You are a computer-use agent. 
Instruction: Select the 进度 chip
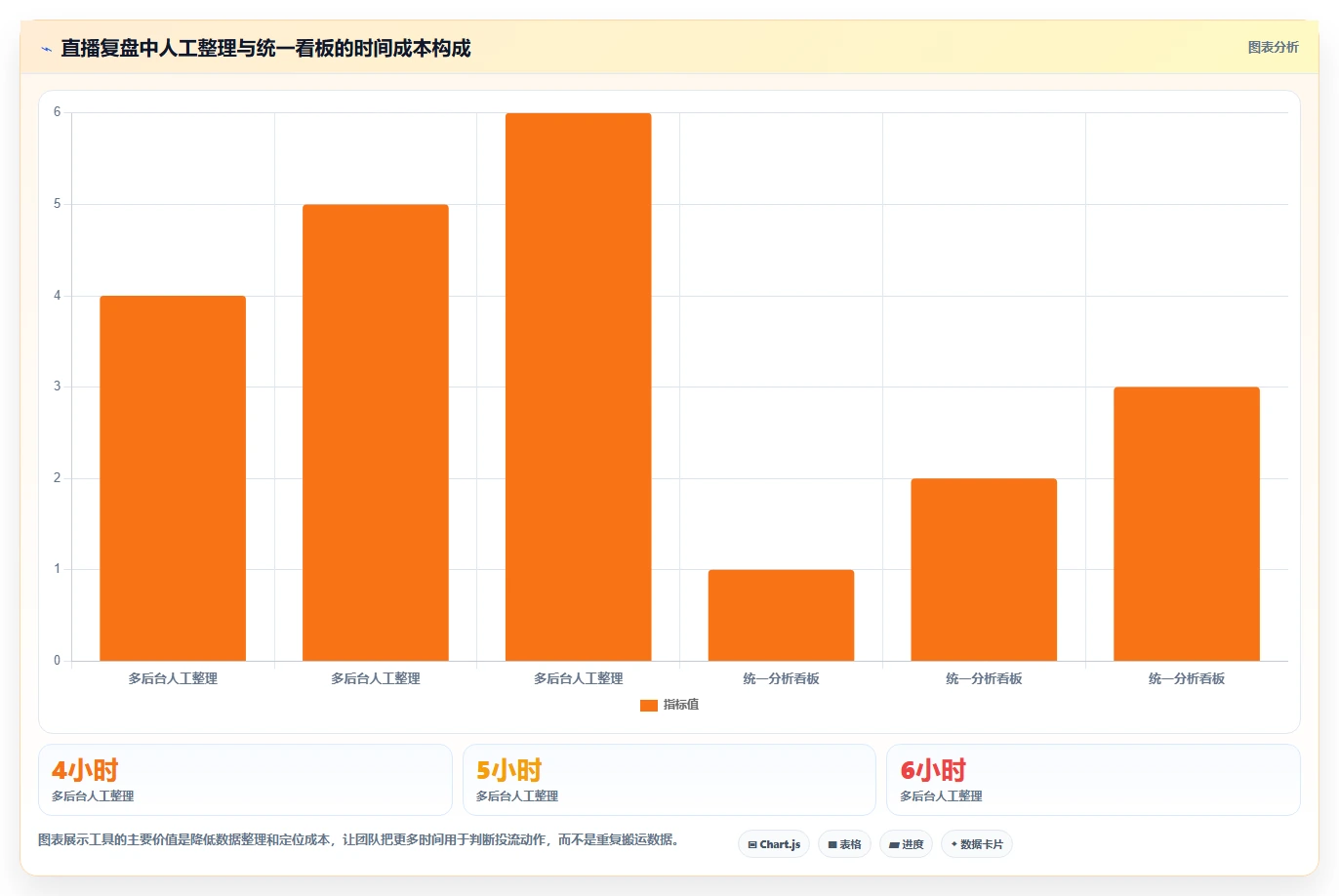pos(907,844)
